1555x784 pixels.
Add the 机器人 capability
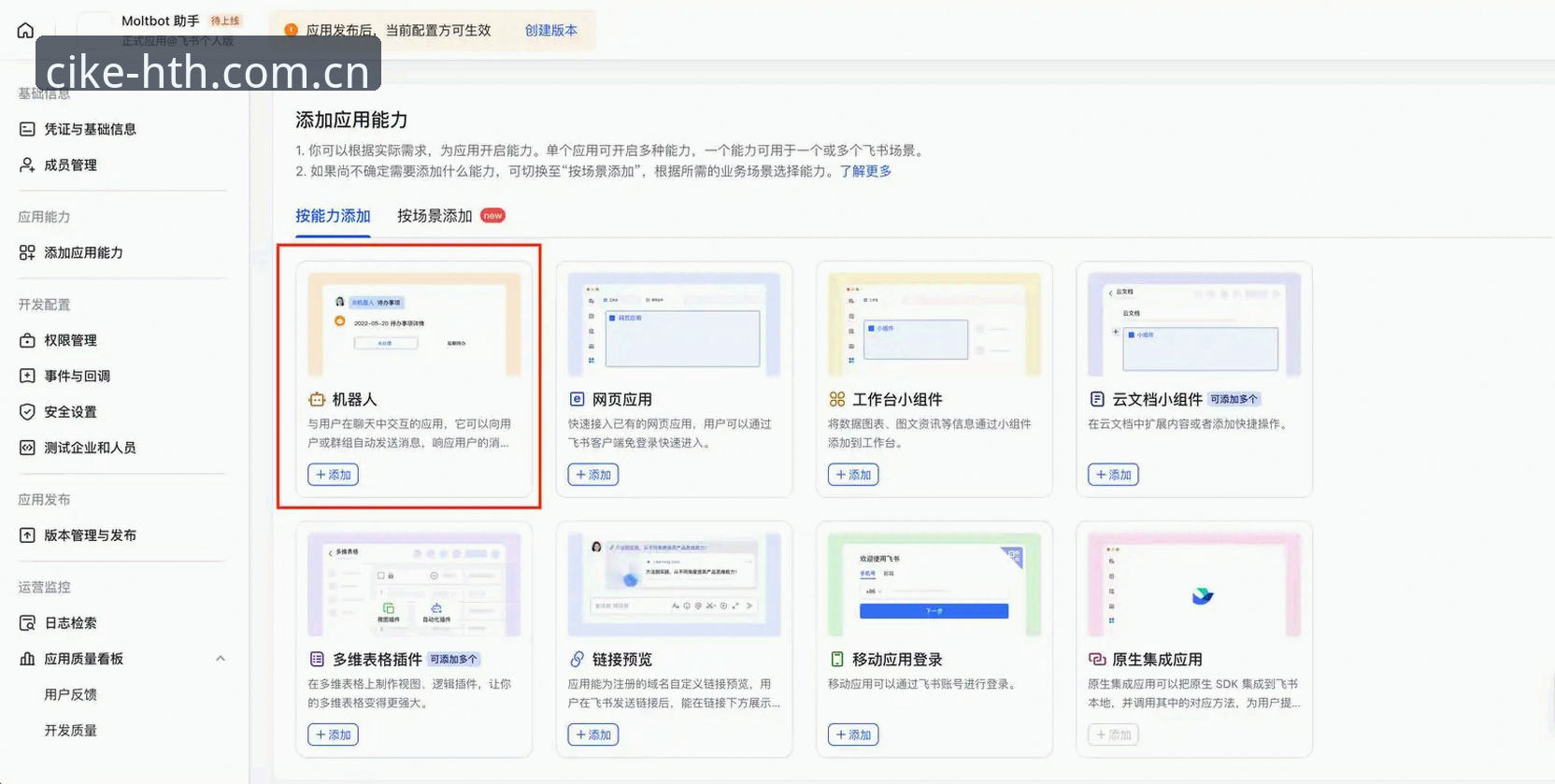coord(333,475)
